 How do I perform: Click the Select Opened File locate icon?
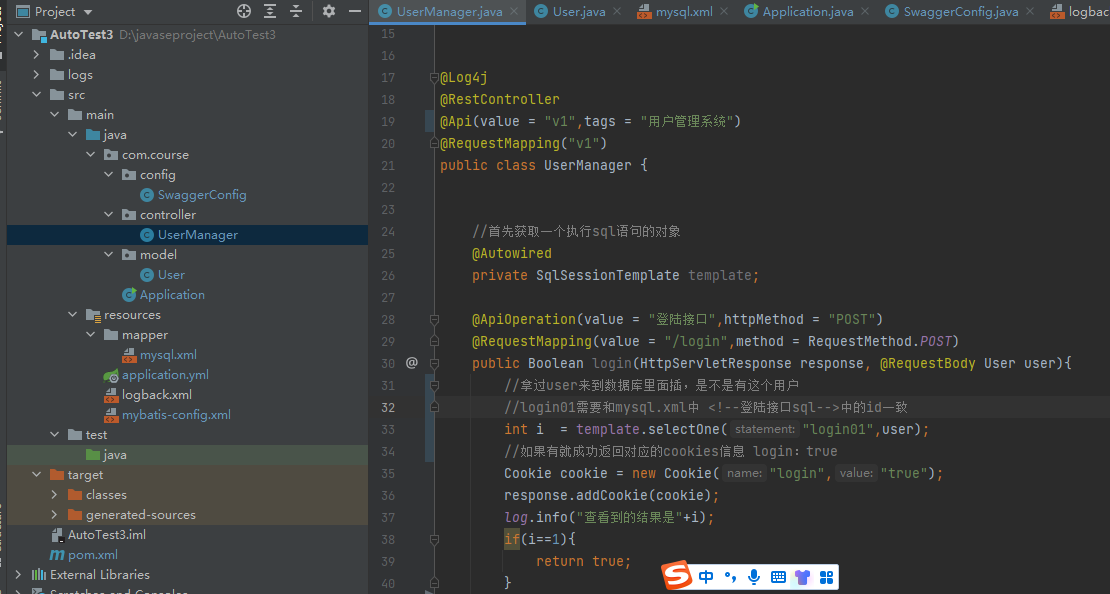point(244,11)
